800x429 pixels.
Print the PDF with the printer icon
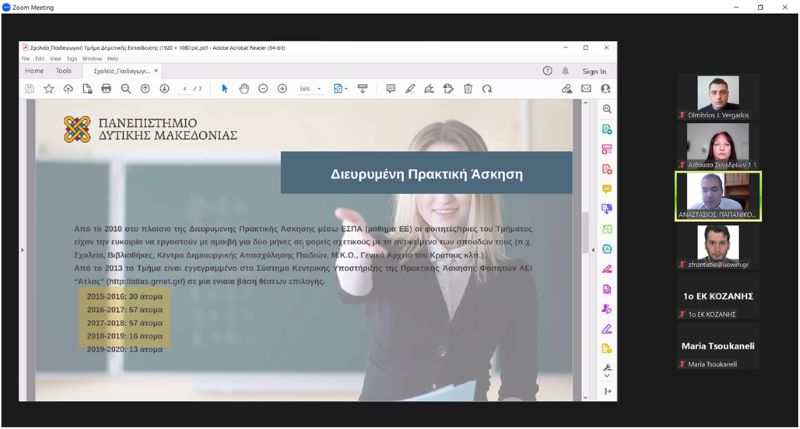[x=106, y=89]
